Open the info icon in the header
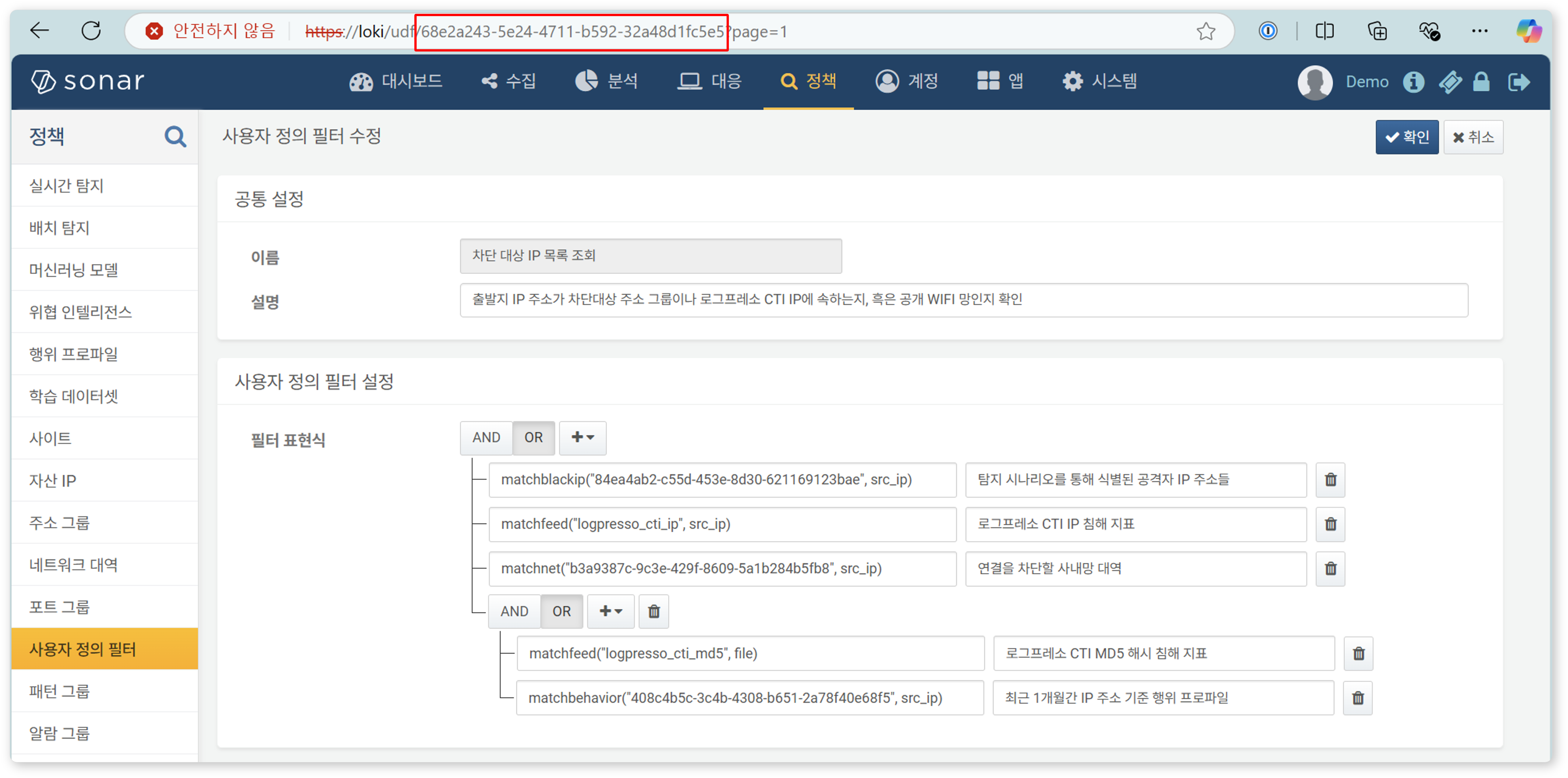Image resolution: width=1568 pixels, height=778 pixels. 1413,82
